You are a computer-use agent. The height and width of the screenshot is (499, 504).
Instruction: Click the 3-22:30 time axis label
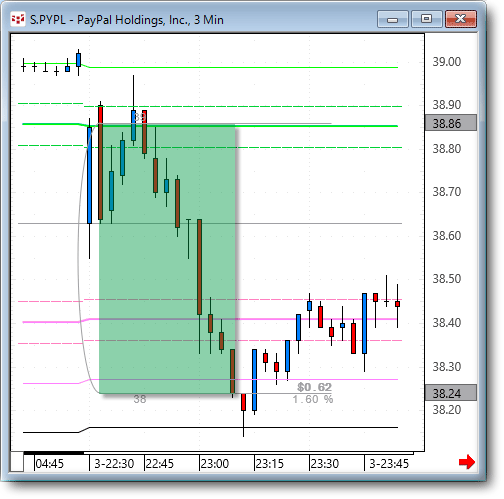(x=114, y=463)
